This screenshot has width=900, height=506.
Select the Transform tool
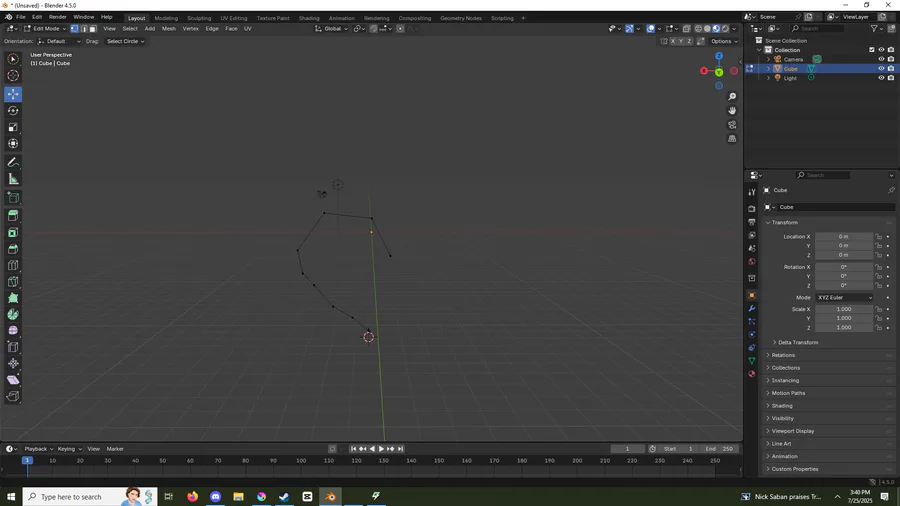pos(13,144)
